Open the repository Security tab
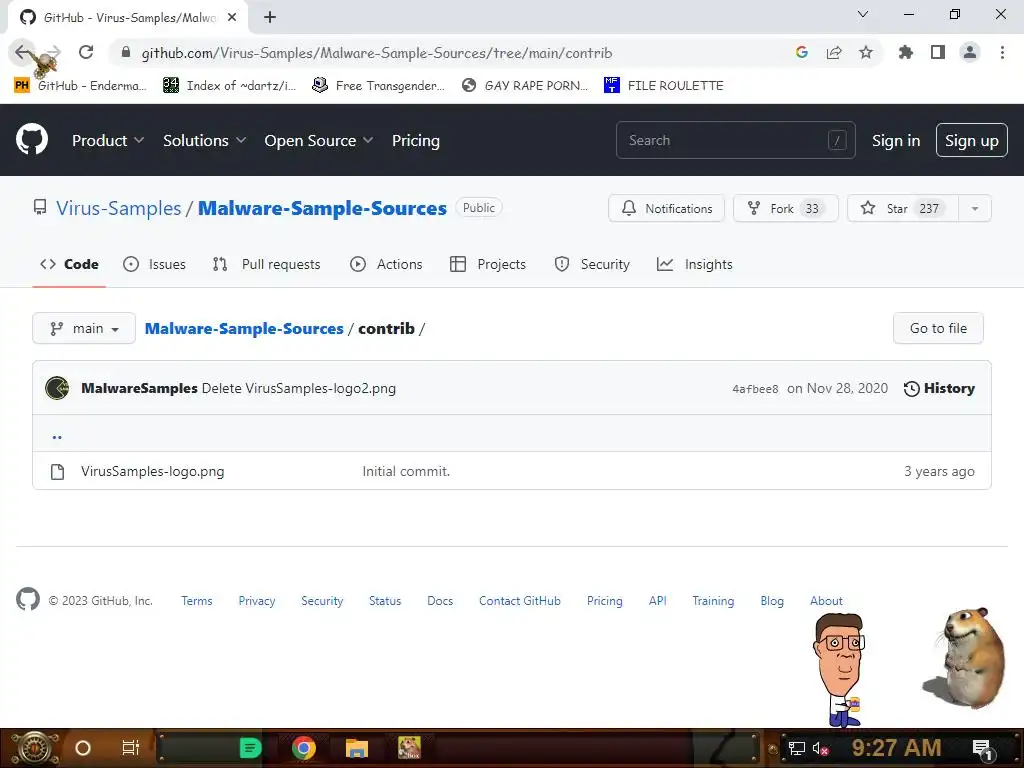Viewport: 1024px width, 768px height. pyautogui.click(x=592, y=264)
